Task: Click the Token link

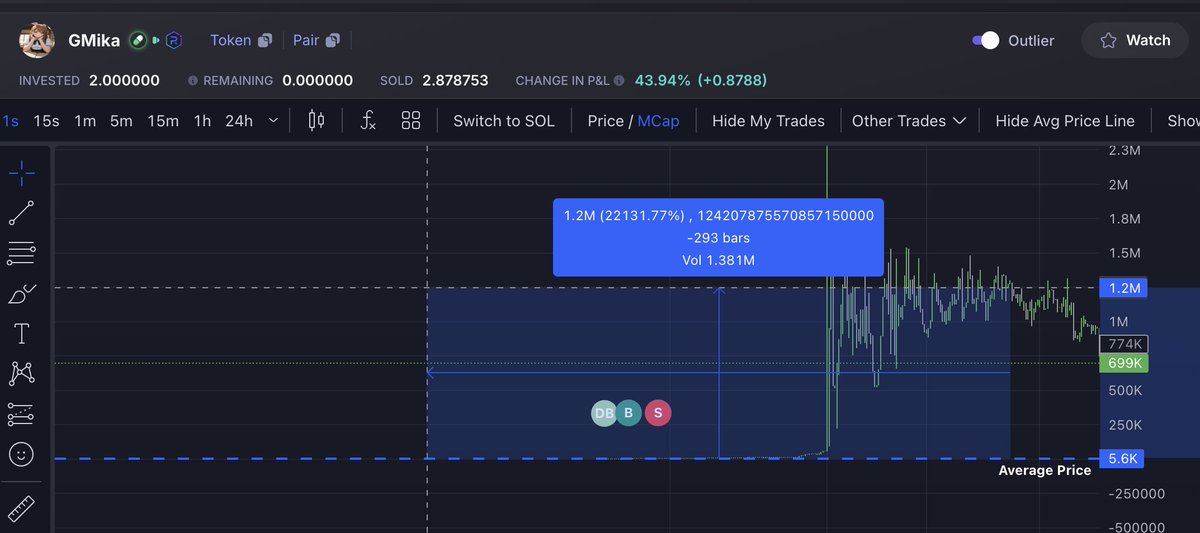Action: 230,41
